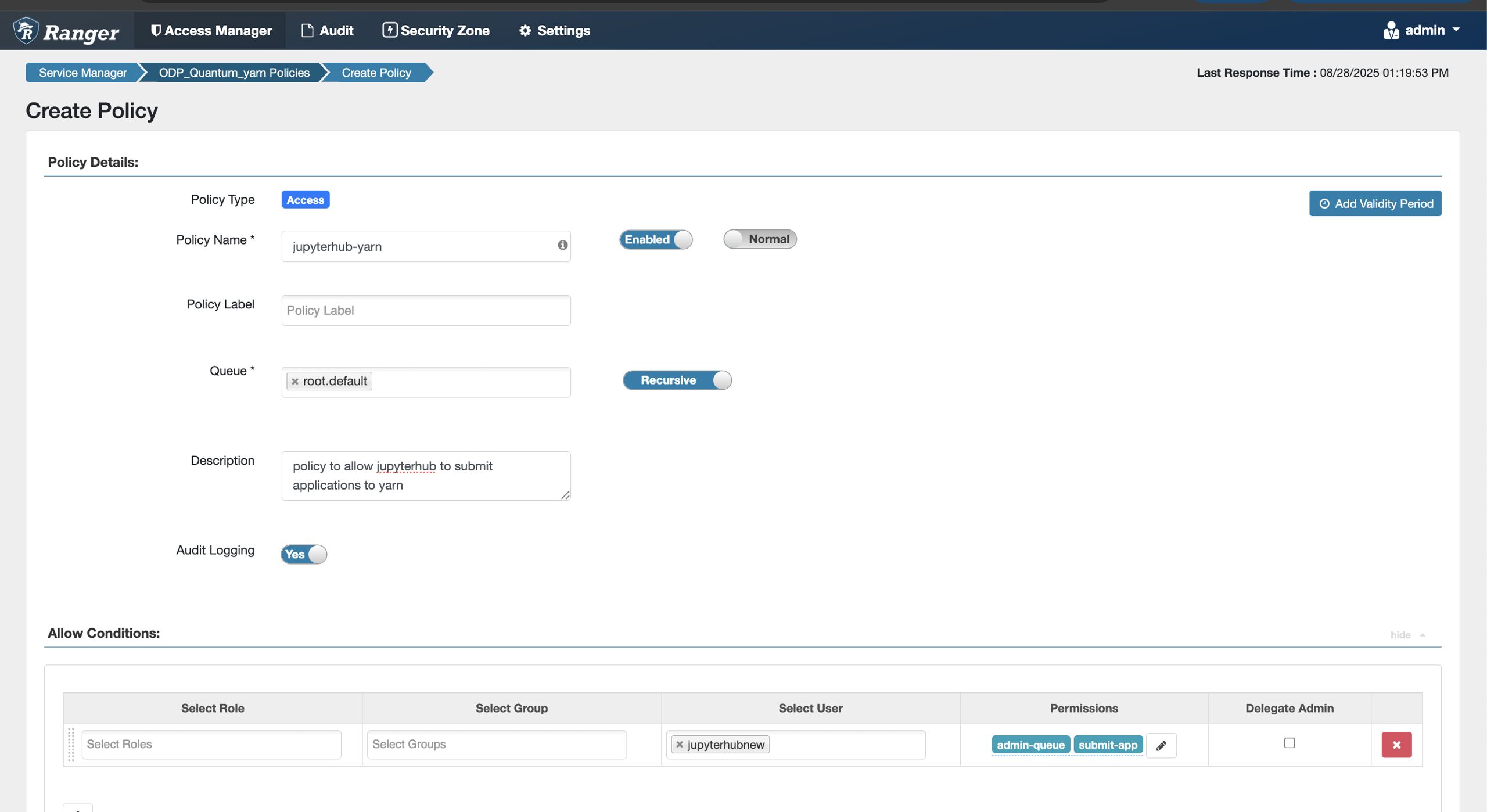Open the Security Zone menu

point(436,30)
